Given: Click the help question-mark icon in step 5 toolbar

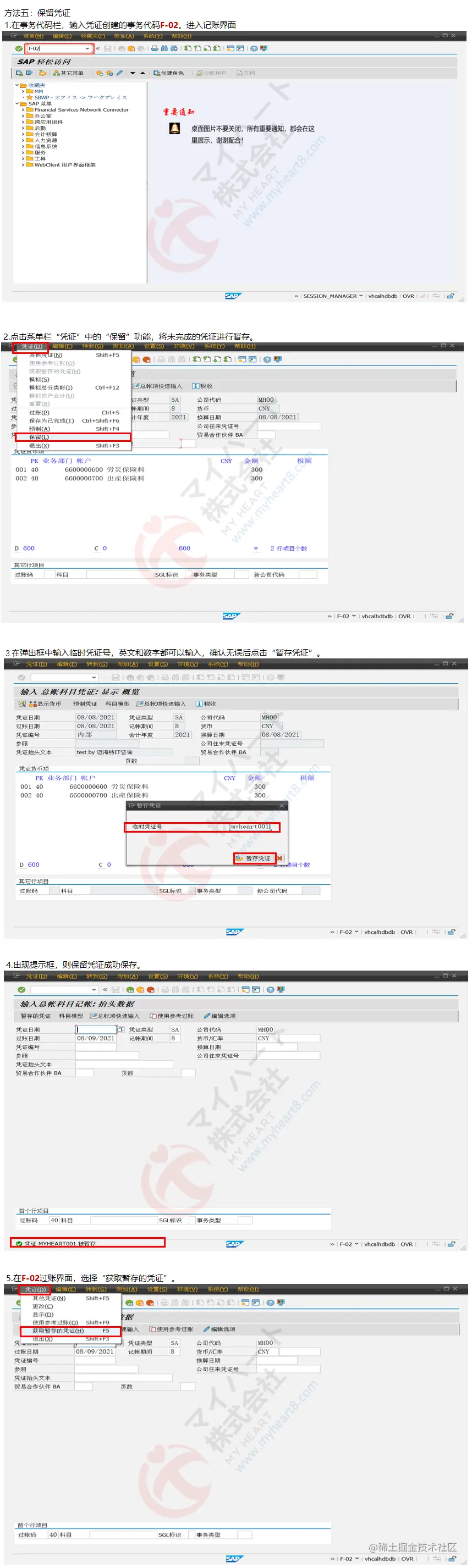Looking at the screenshot, I should pos(270,1303).
